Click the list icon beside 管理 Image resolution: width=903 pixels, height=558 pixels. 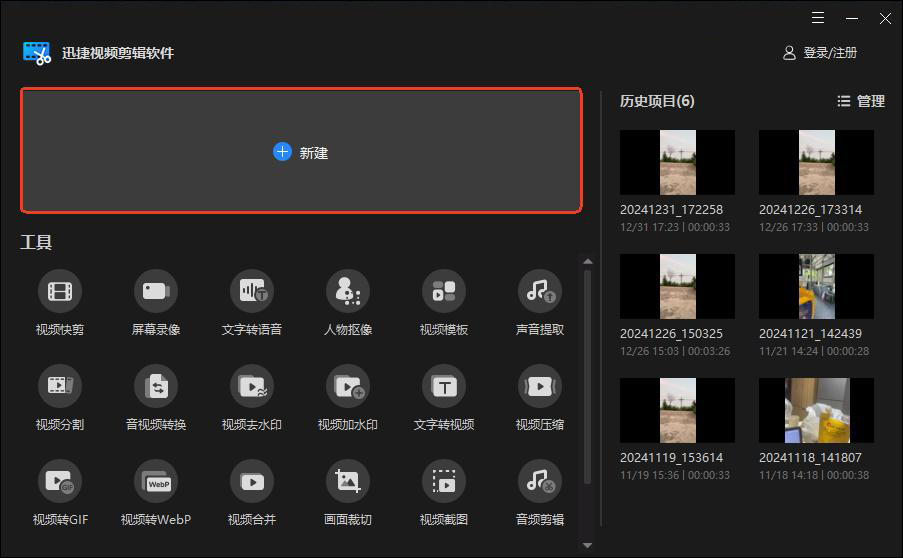844,101
